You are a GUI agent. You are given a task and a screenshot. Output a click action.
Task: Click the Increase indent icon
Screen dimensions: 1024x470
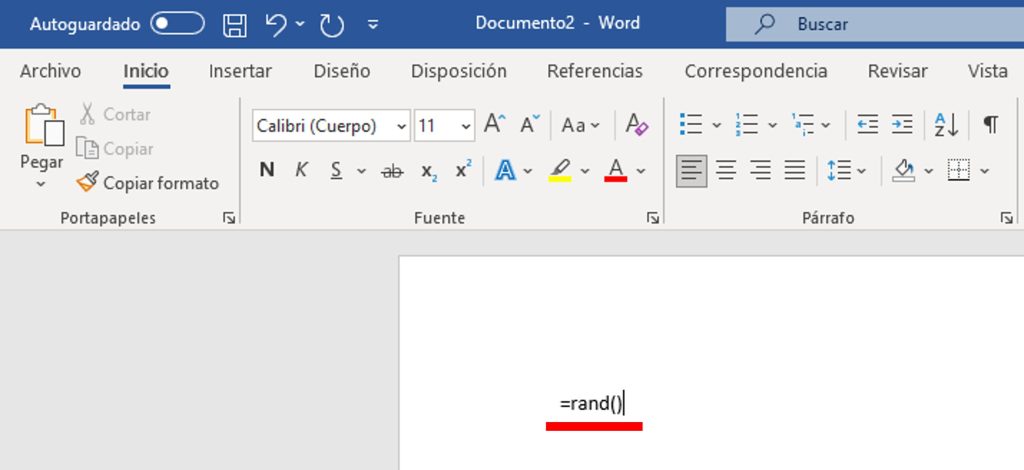pyautogui.click(x=902, y=125)
